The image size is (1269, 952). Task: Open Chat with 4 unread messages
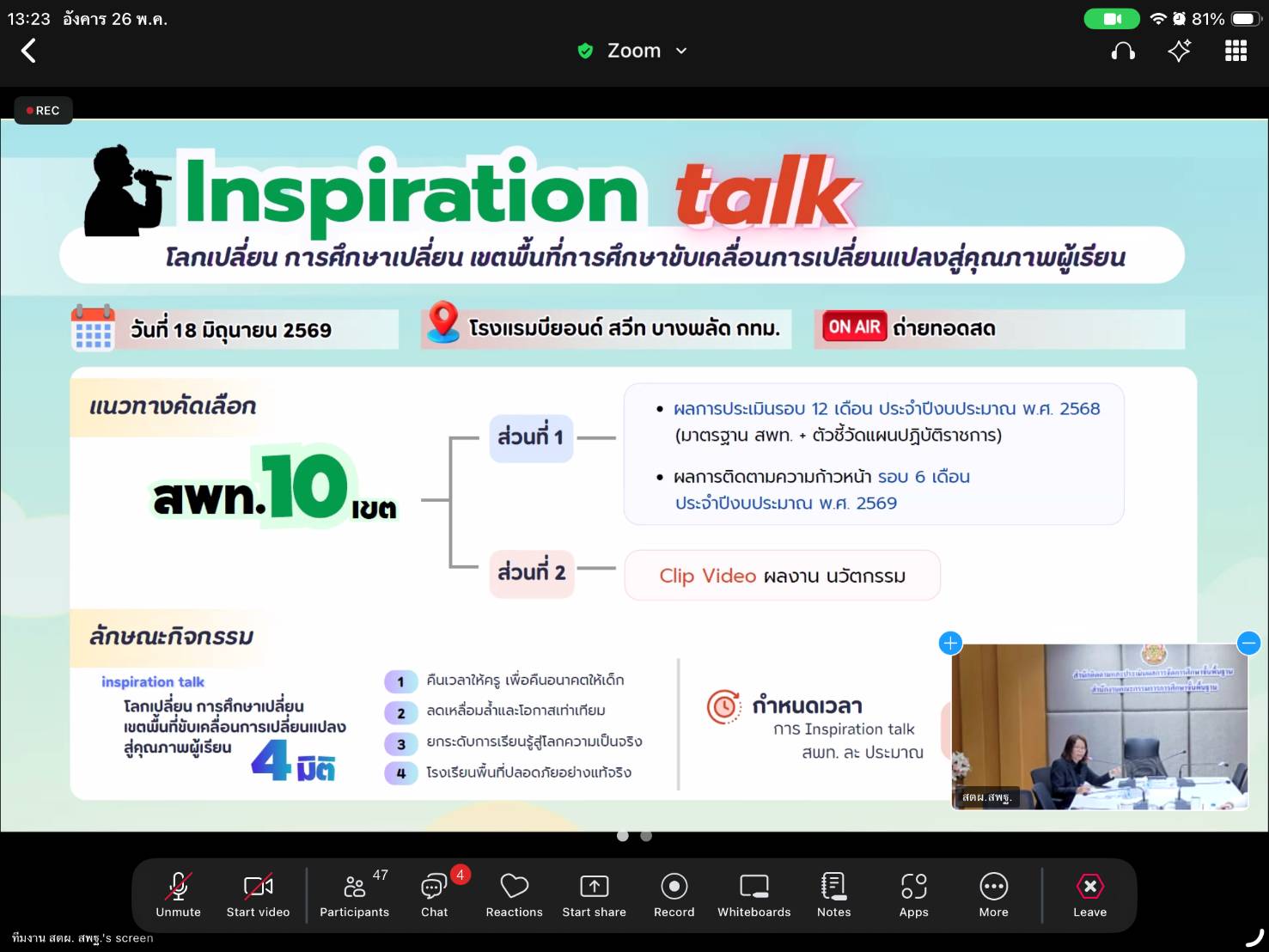[x=435, y=894]
